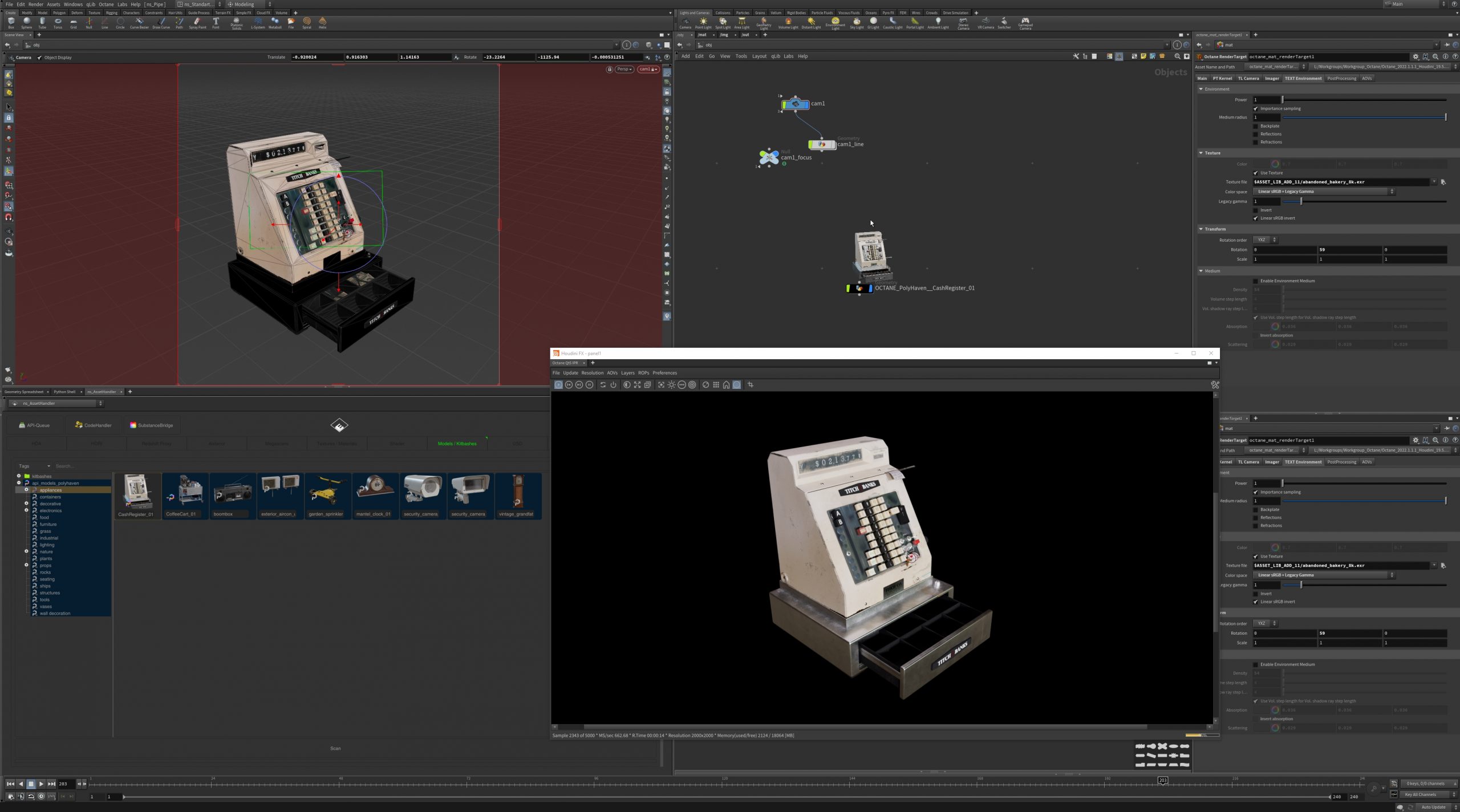Click the Sky Light shelf icon

[857, 22]
